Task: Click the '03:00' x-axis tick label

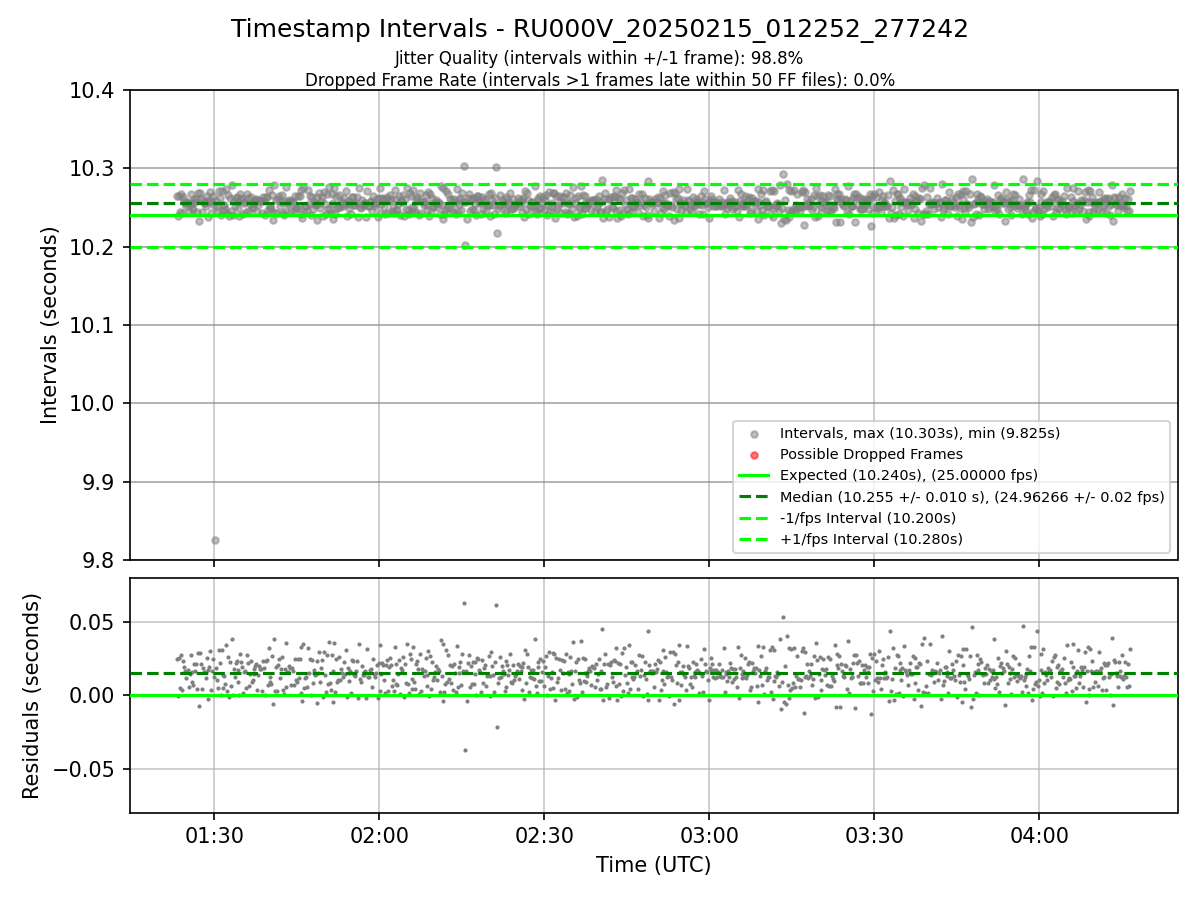Action: pos(709,835)
